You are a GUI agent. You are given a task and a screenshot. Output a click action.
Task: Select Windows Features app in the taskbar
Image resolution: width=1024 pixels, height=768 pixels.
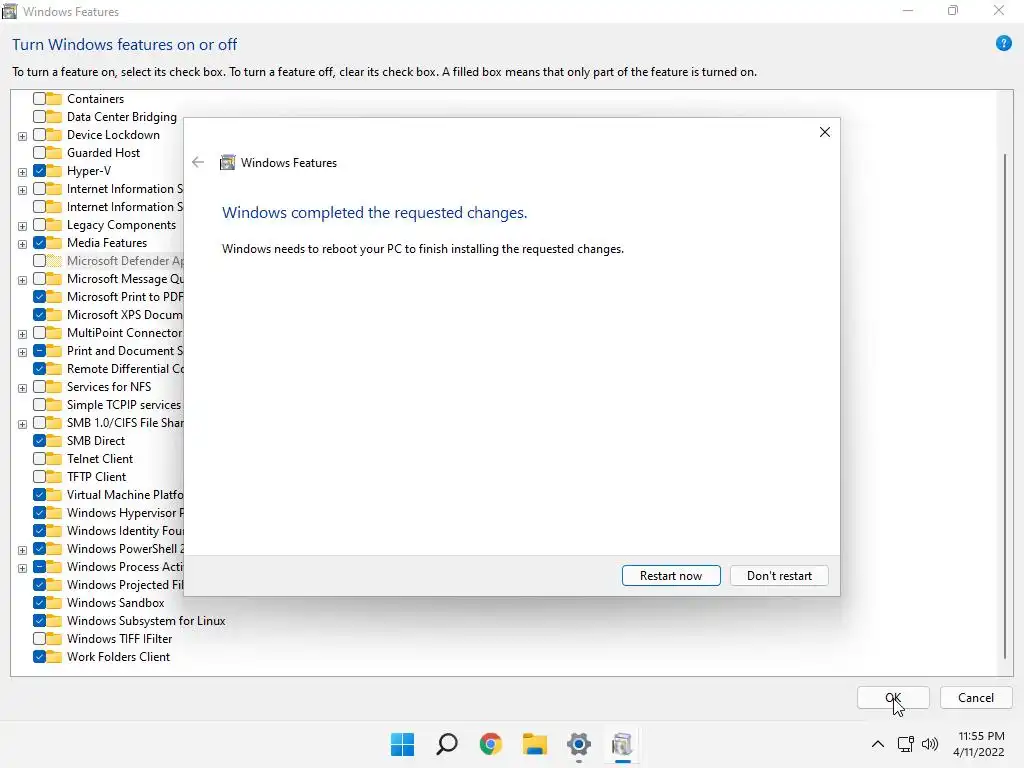click(x=622, y=744)
